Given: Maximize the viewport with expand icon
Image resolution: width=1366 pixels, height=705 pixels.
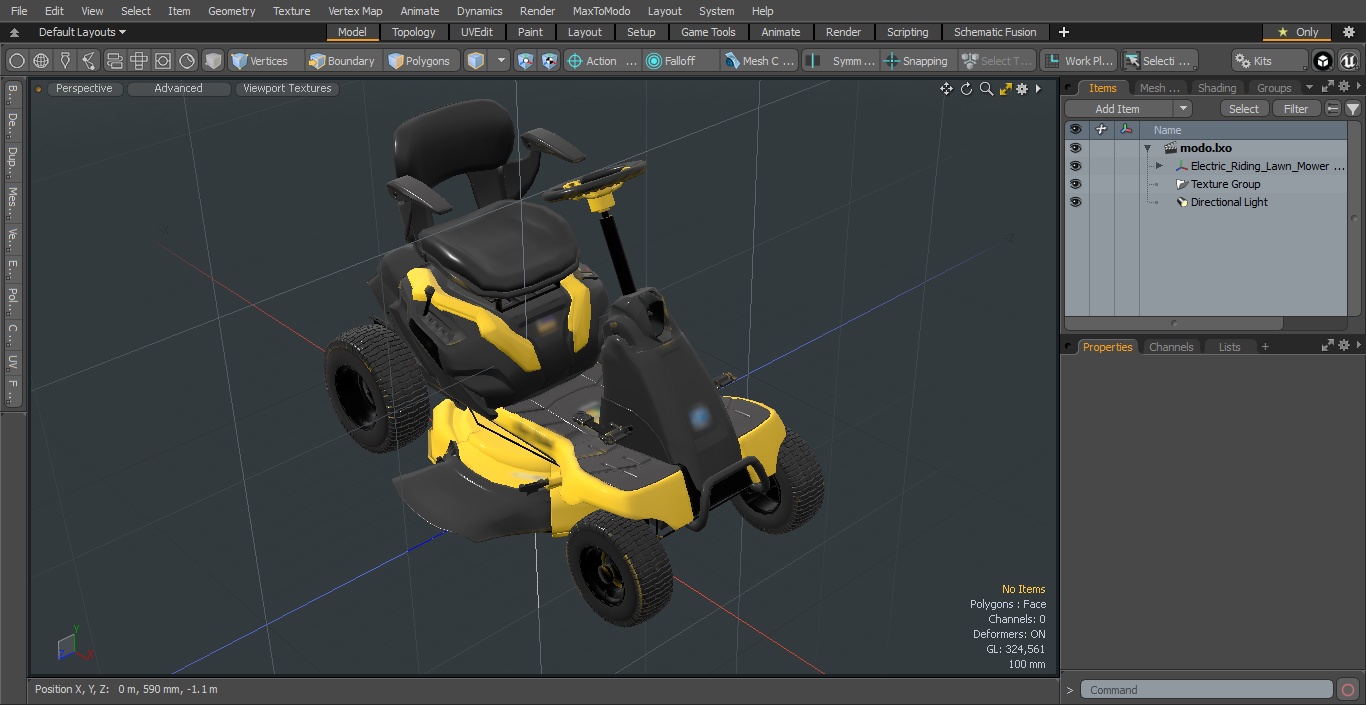Looking at the screenshot, I should [x=1006, y=89].
